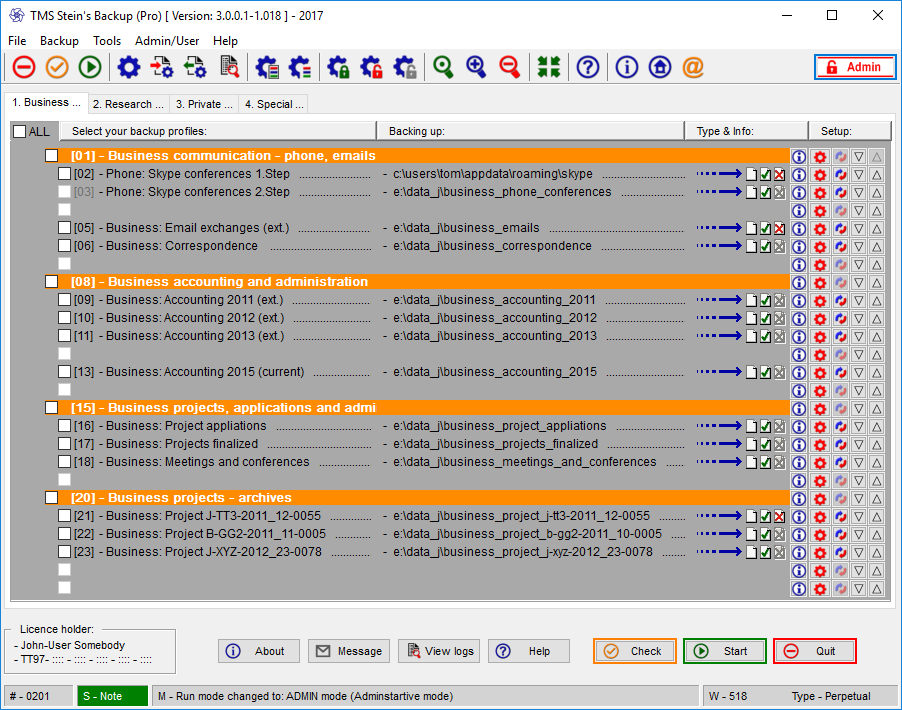Click the 'Backing up:' column header
This screenshot has width=902, height=710.
pyautogui.click(x=530, y=131)
